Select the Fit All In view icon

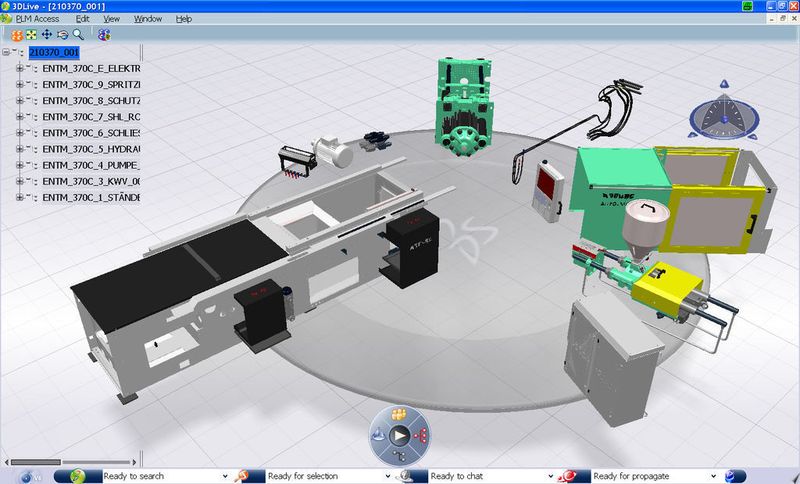32,35
